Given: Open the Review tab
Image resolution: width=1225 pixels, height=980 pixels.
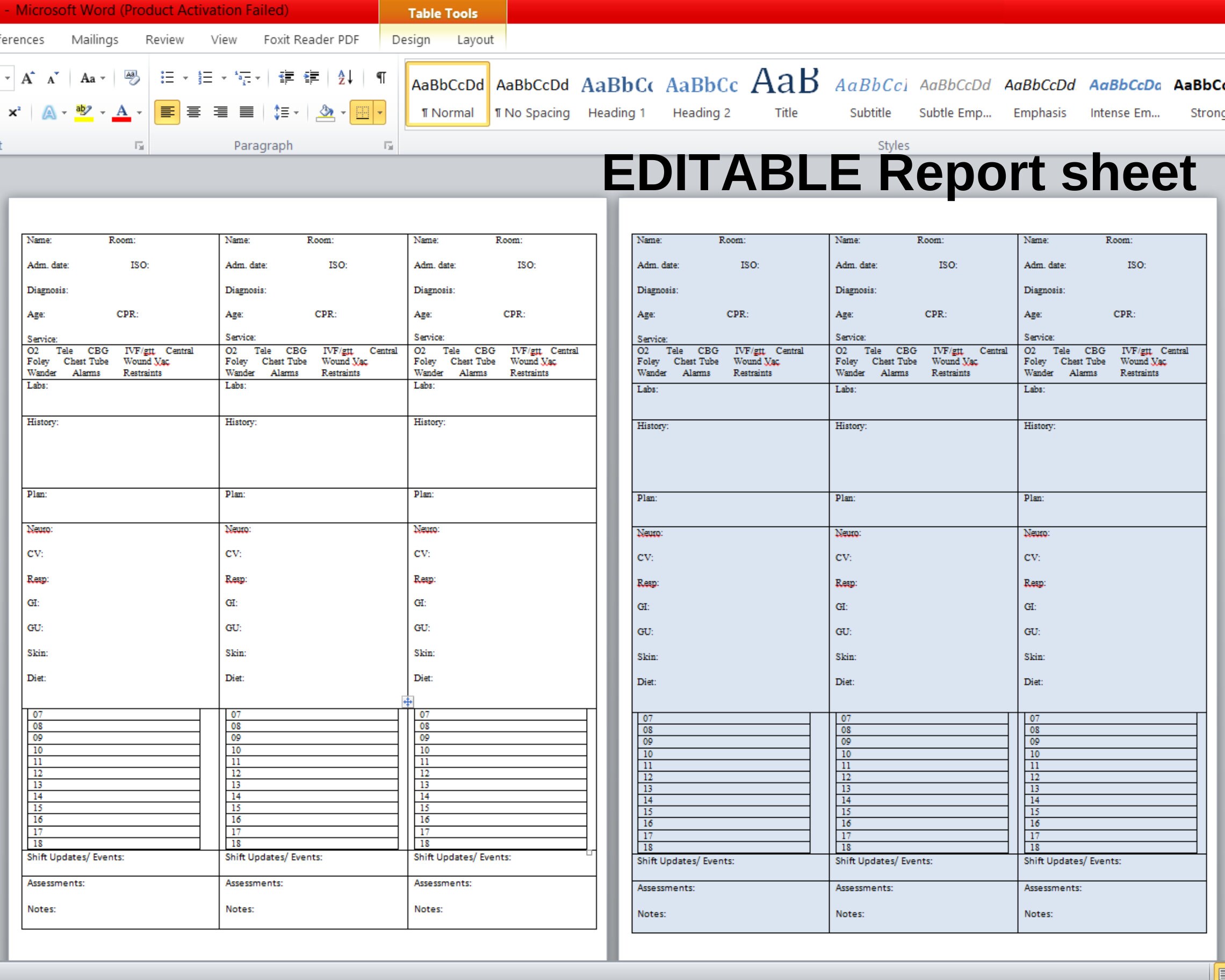Looking at the screenshot, I should click(x=165, y=39).
